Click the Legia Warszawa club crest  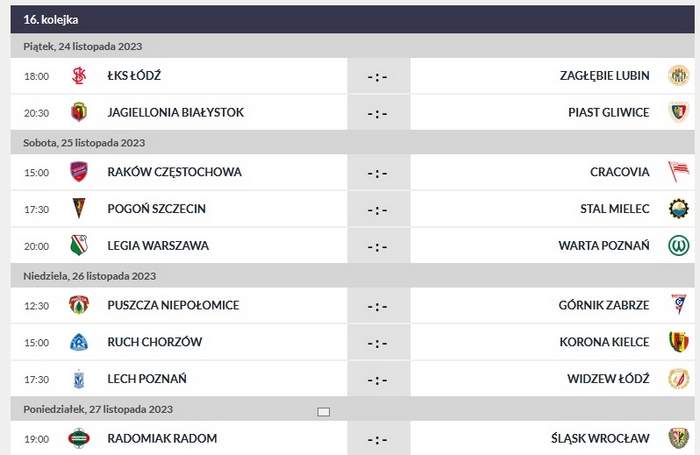[x=79, y=245]
